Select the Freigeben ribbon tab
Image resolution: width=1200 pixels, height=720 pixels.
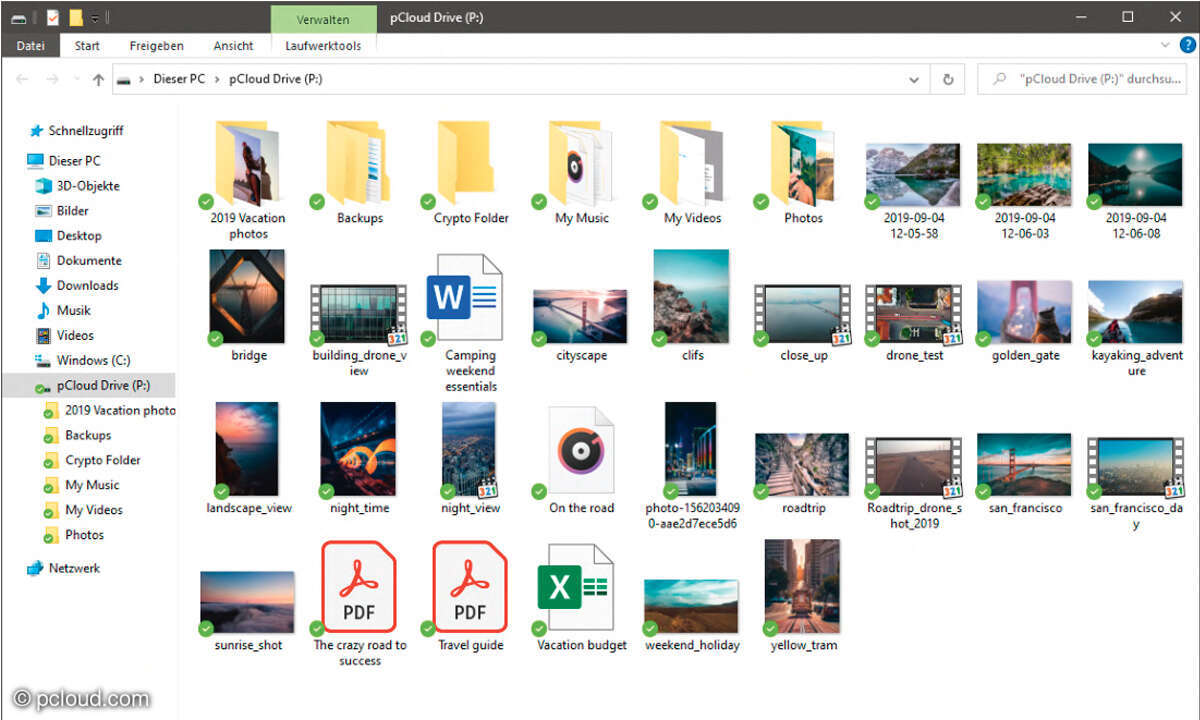coord(156,46)
